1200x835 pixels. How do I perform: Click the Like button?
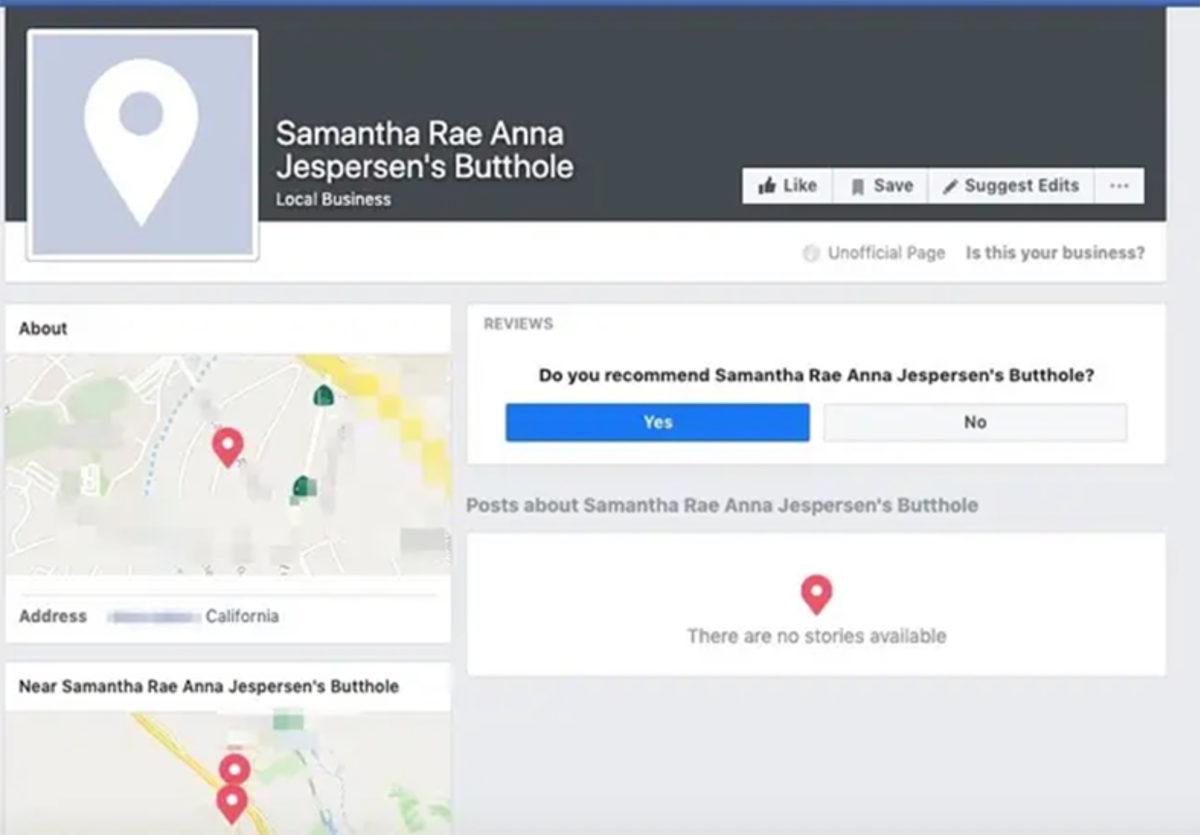point(787,185)
